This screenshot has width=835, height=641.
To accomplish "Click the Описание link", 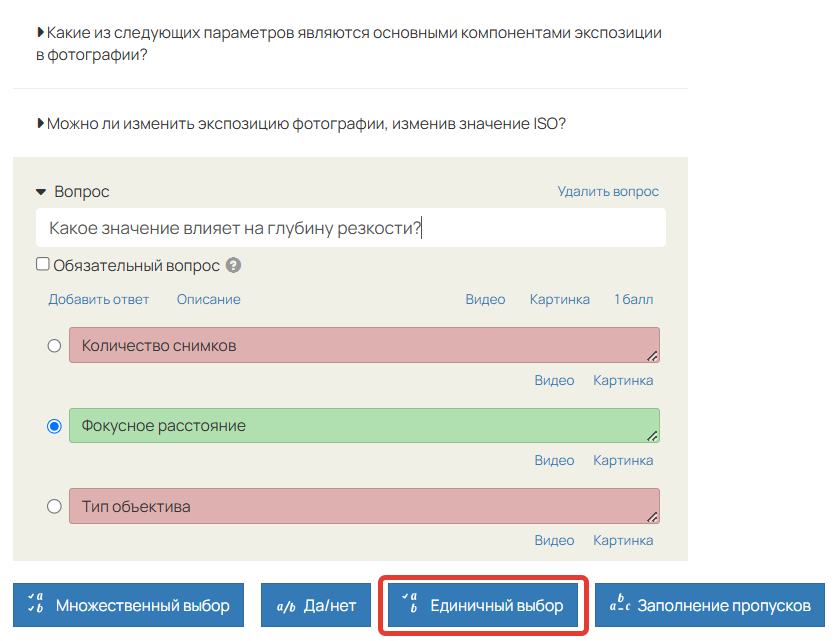I will pyautogui.click(x=208, y=299).
